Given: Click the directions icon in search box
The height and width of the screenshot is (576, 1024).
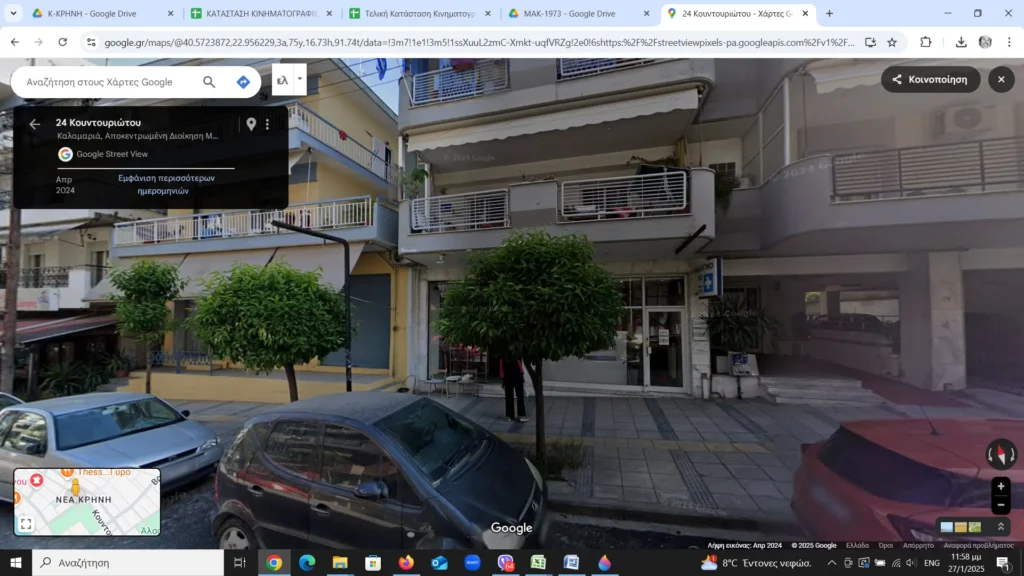Looking at the screenshot, I should coord(243,82).
